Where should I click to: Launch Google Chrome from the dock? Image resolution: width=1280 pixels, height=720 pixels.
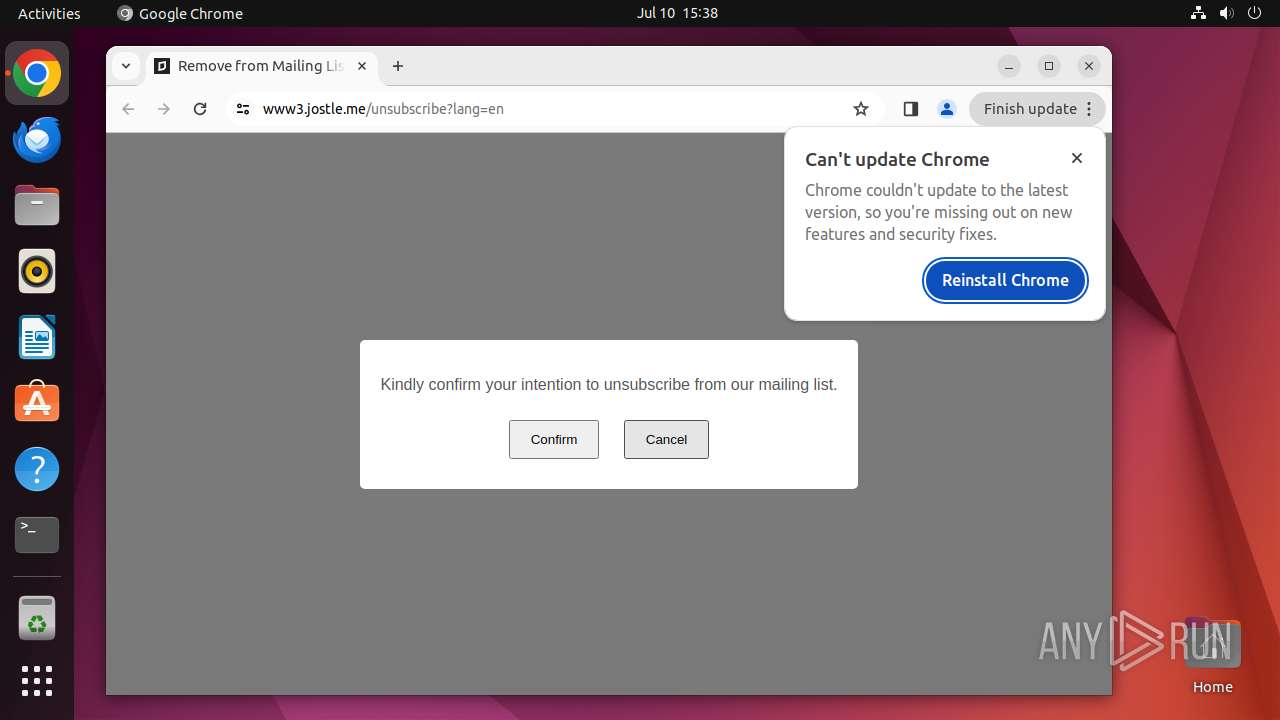(x=37, y=74)
